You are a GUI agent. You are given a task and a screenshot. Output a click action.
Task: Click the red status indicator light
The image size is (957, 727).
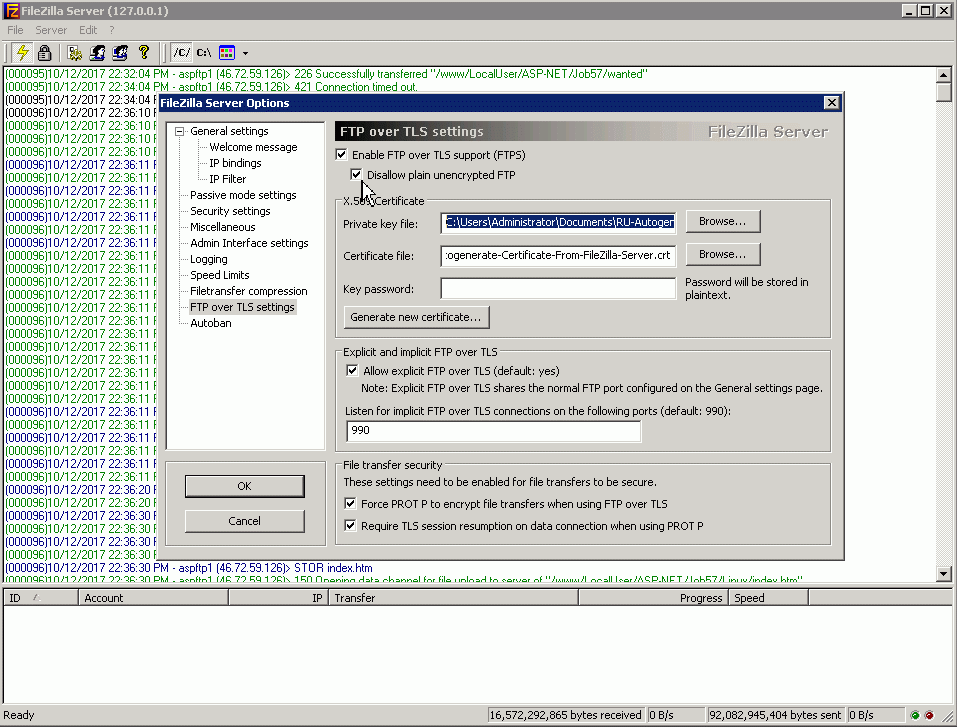click(929, 715)
